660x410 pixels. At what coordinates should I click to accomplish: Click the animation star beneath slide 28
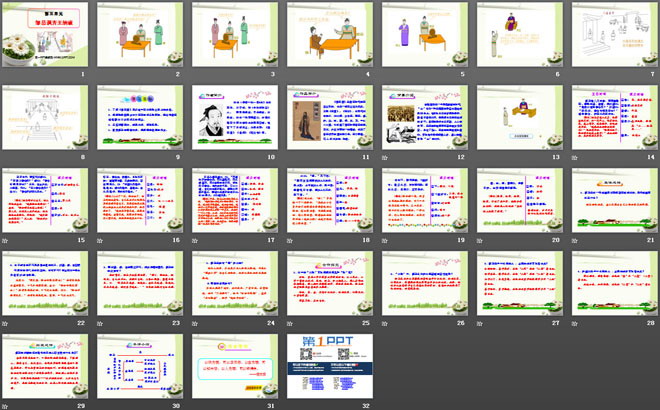[575, 323]
